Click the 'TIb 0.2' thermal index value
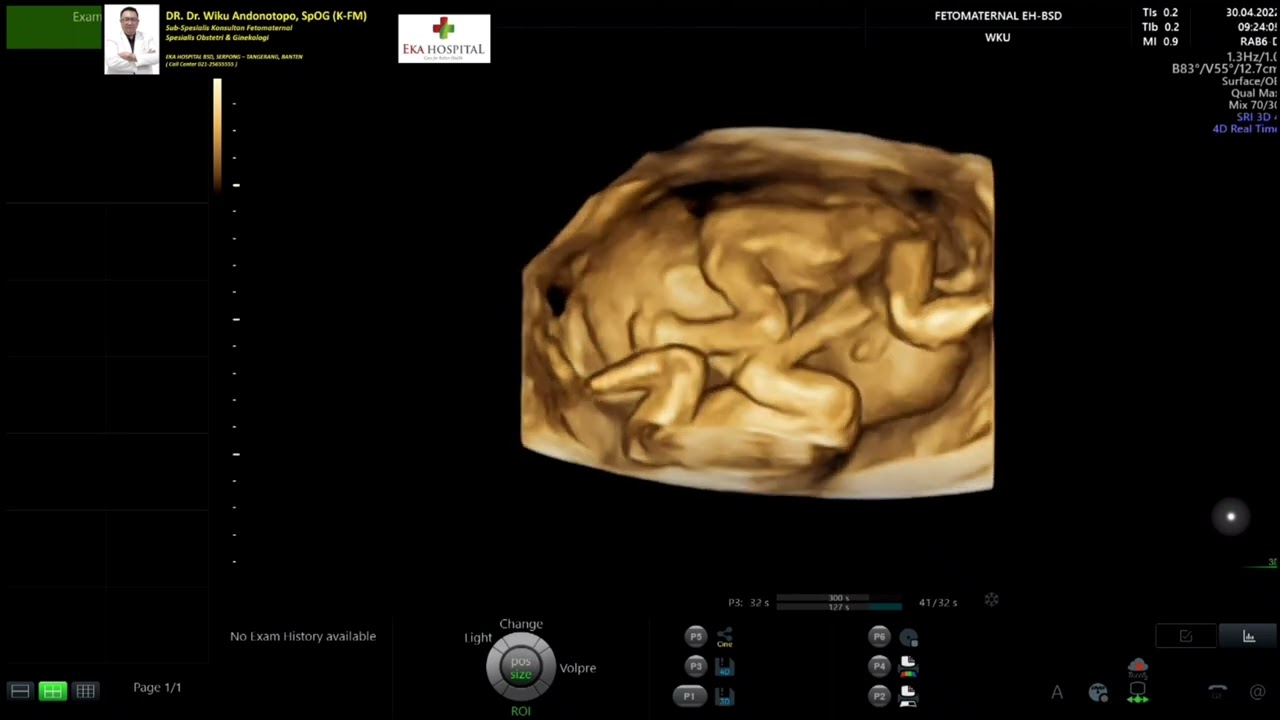Image resolution: width=1280 pixels, height=720 pixels. [x=1160, y=27]
